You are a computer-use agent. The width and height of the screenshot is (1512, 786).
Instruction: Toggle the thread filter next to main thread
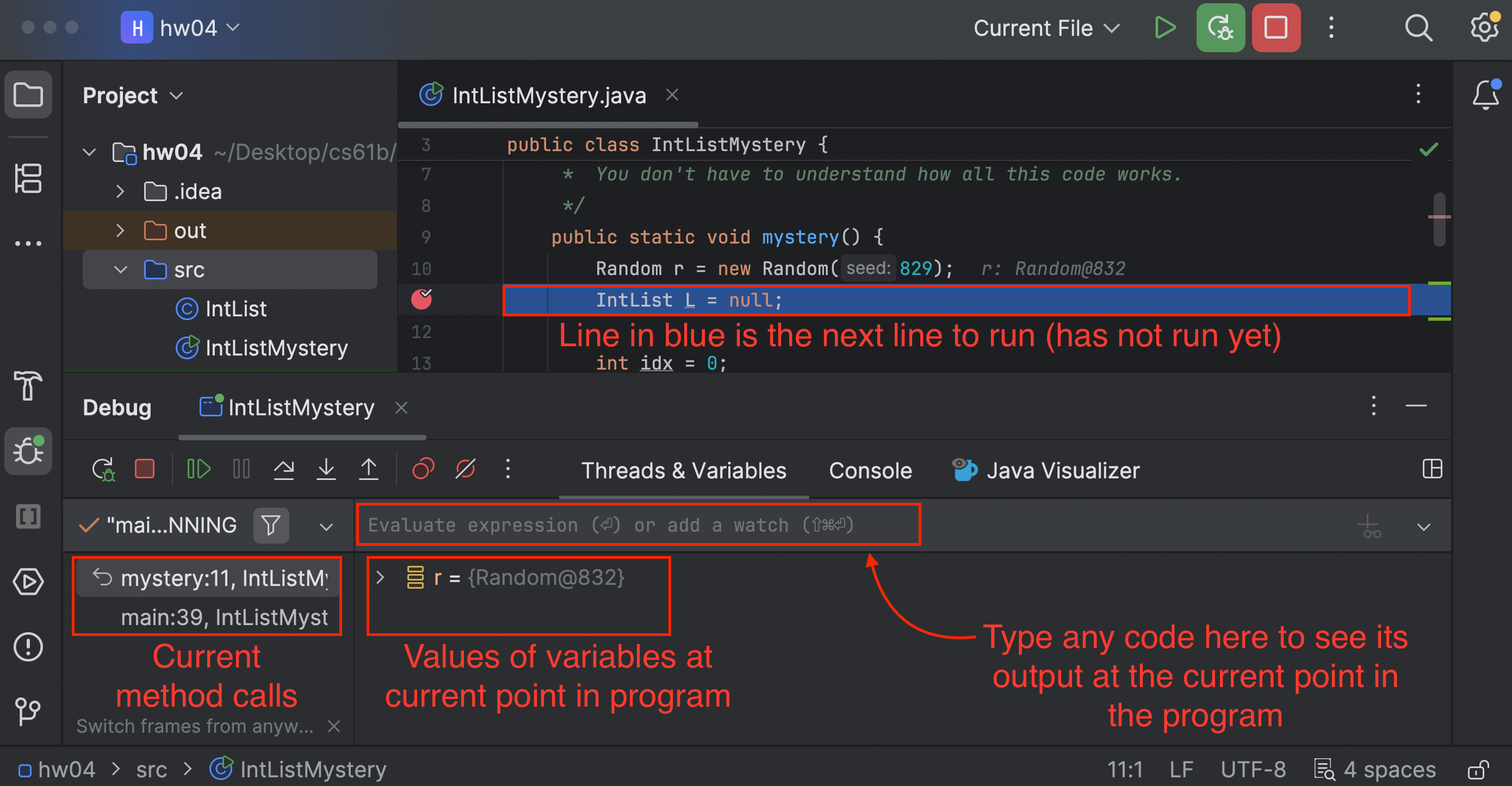[271, 525]
